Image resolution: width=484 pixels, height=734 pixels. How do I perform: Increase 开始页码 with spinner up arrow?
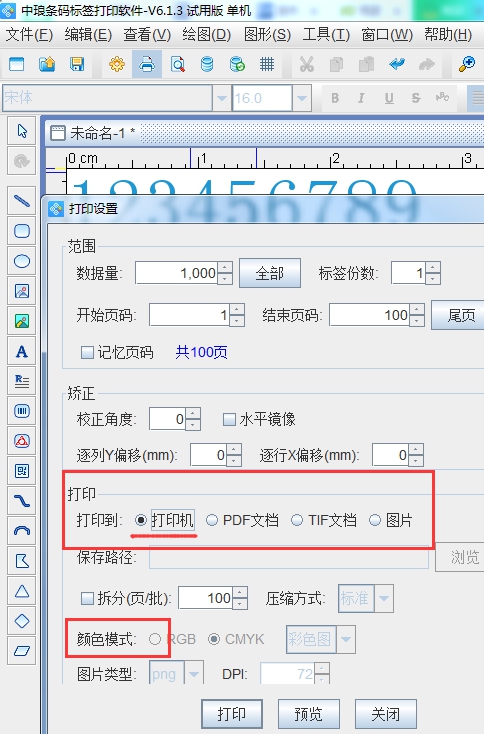click(237, 309)
